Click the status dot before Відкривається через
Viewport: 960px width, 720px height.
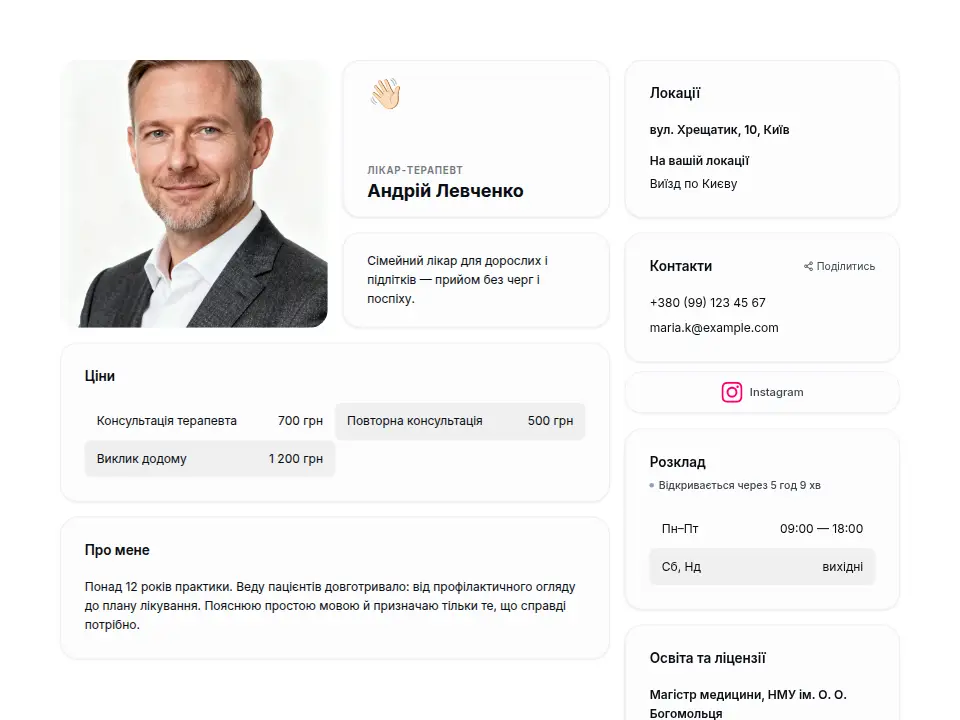click(x=651, y=486)
